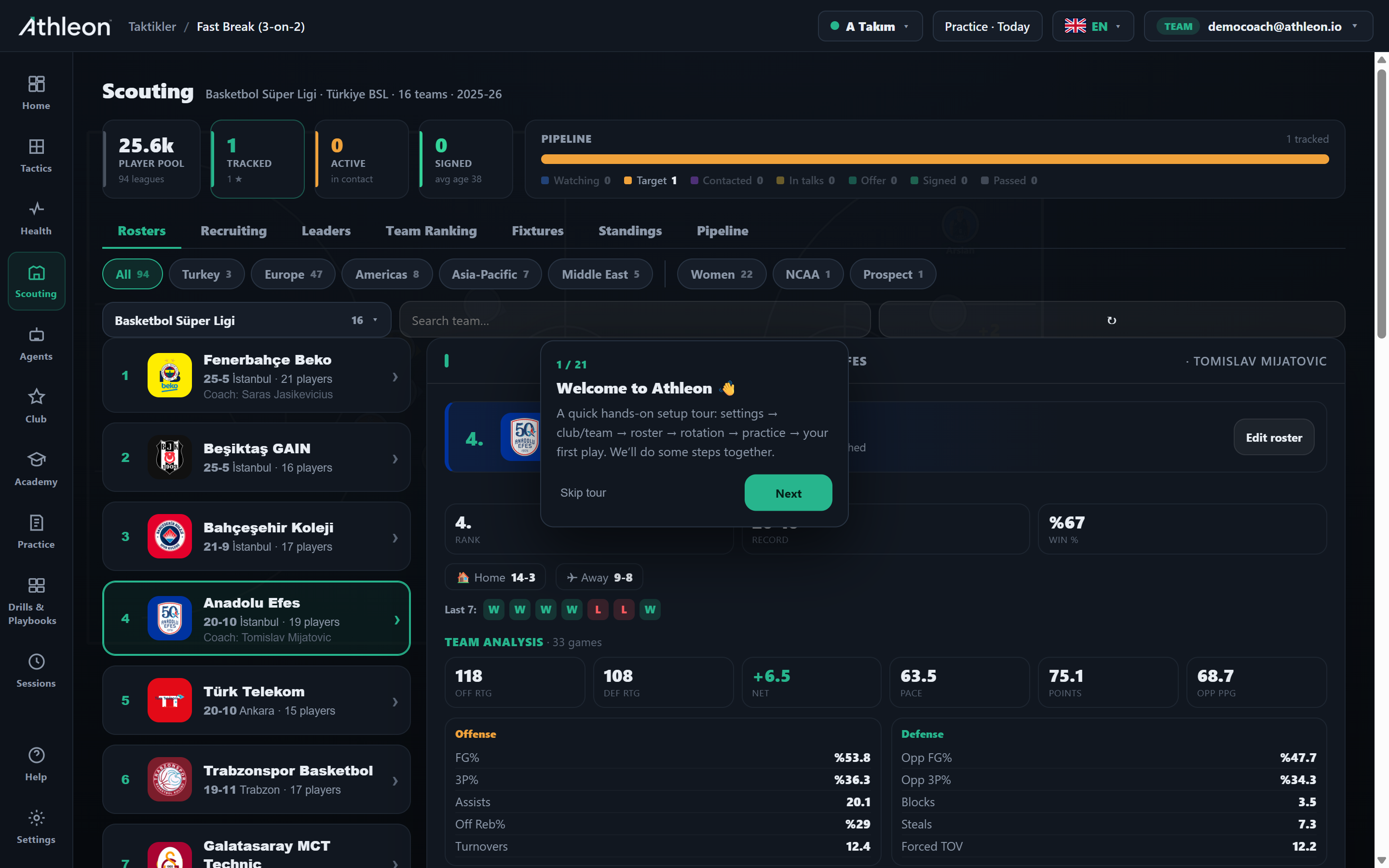1389x868 pixels.
Task: Select the Turkey 3 filter chip
Action: tap(206, 274)
